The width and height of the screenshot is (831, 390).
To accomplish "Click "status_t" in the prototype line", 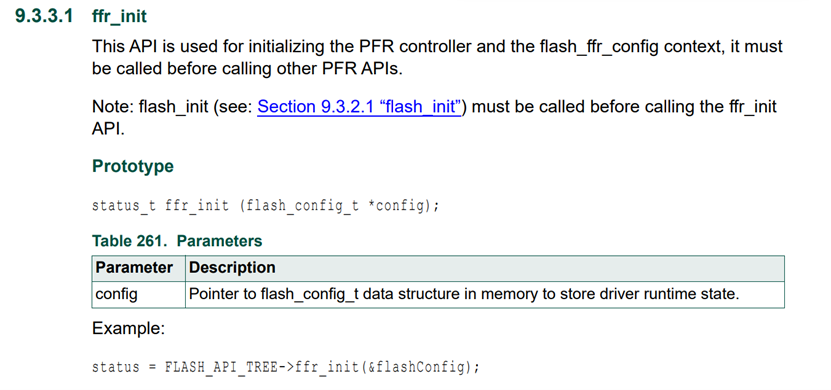I will pos(124,206).
